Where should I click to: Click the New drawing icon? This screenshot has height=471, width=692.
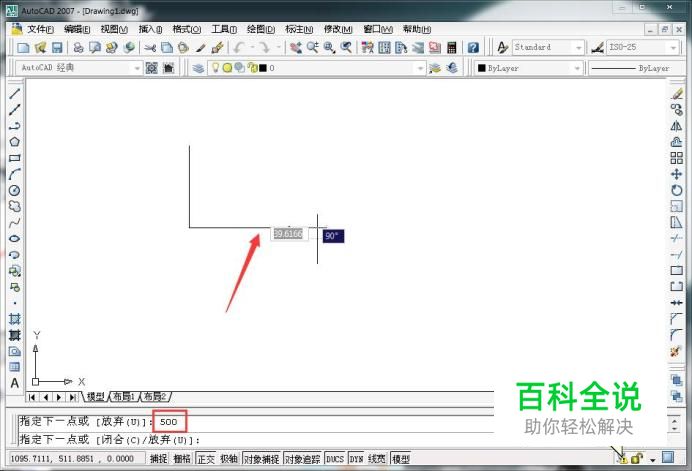(x=23, y=47)
